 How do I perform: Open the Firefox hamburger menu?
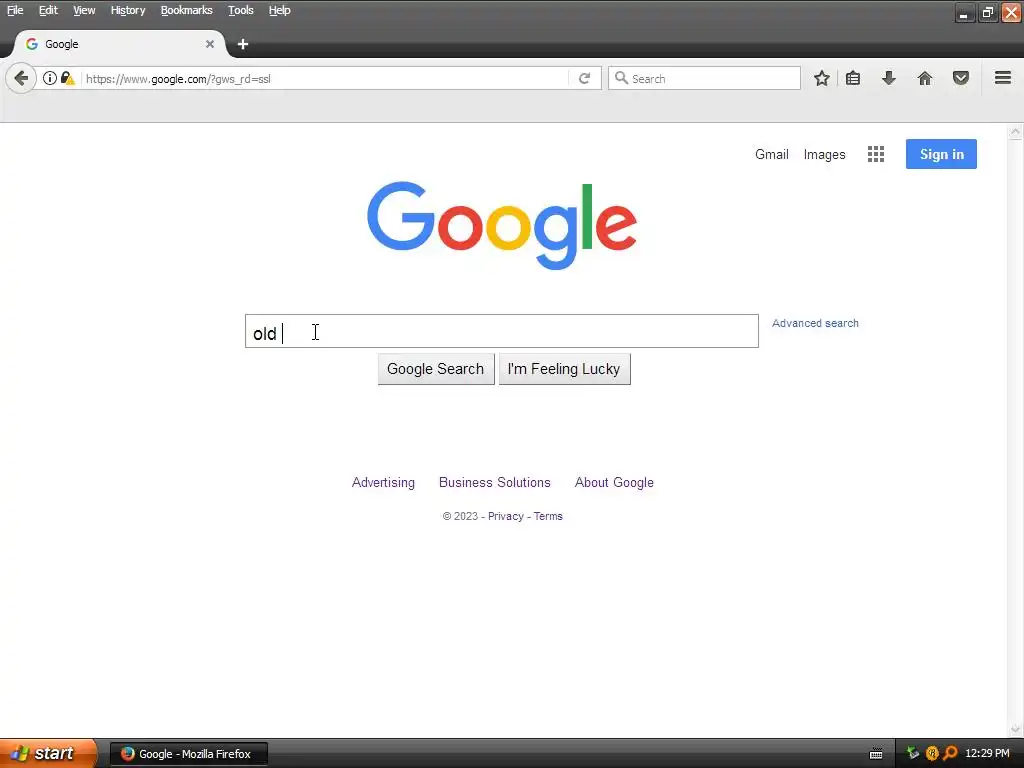(1003, 78)
